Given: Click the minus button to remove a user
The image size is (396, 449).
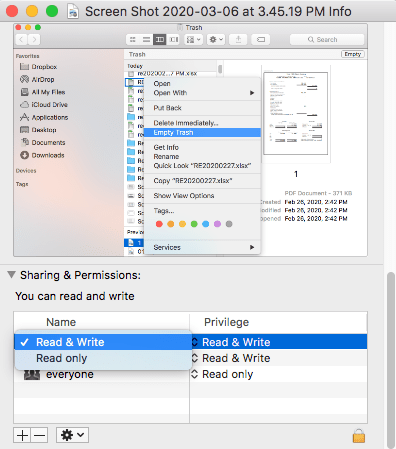Looking at the screenshot, I should [x=39, y=435].
